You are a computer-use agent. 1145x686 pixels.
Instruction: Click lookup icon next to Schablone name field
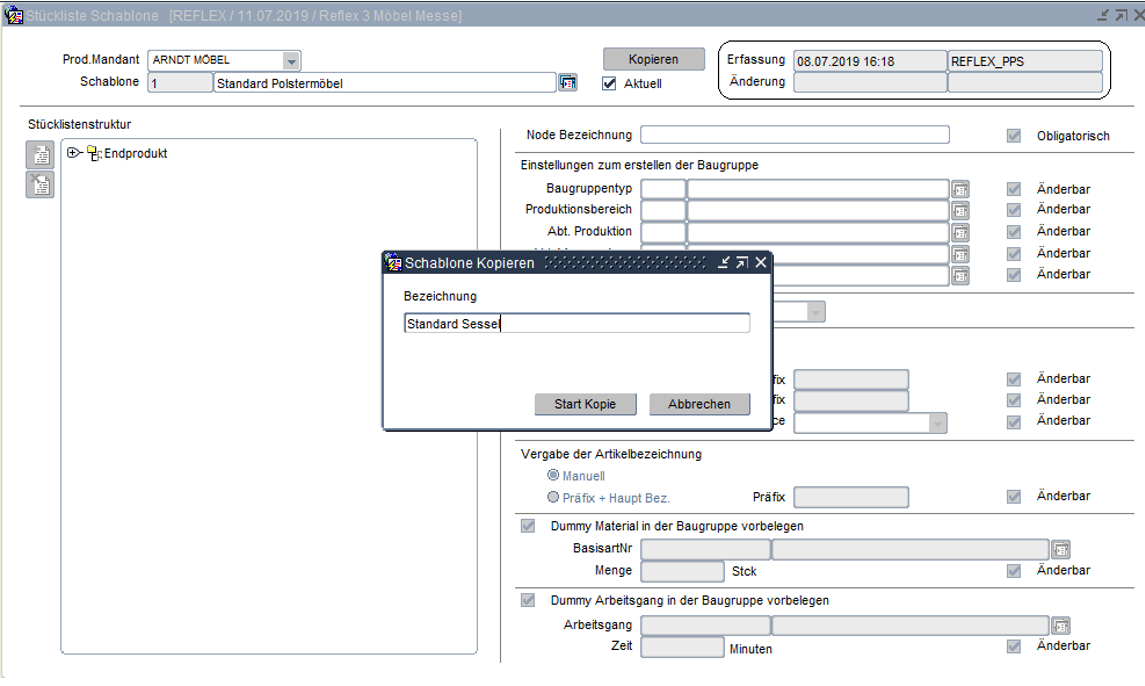coord(568,83)
